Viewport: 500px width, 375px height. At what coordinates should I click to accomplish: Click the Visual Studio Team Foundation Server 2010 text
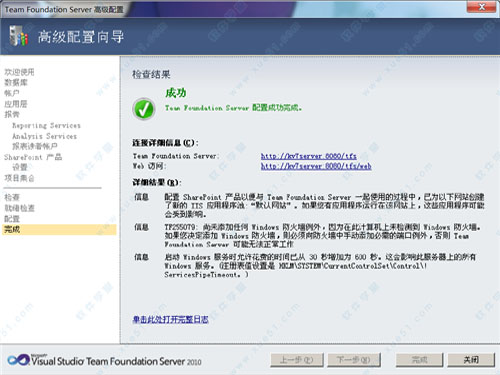point(116,361)
